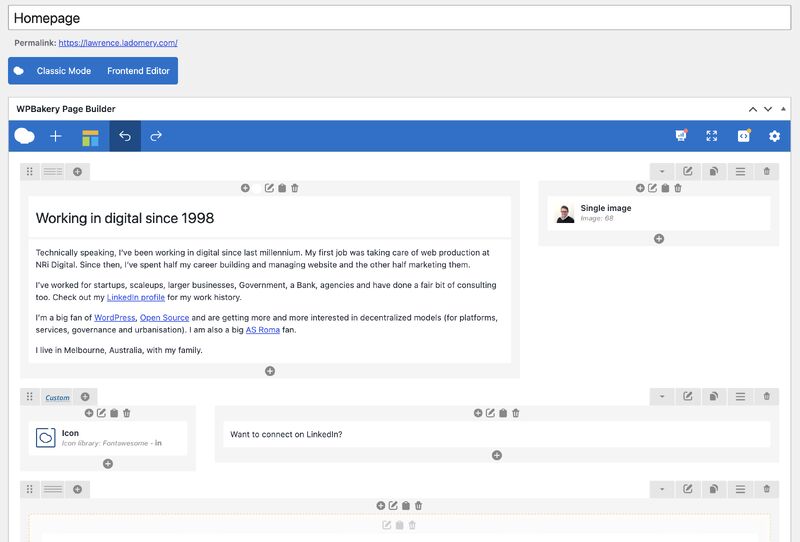This screenshot has width=800, height=542.
Task: Collapse the WPBakery Page Builder panel
Action: click(x=783, y=109)
